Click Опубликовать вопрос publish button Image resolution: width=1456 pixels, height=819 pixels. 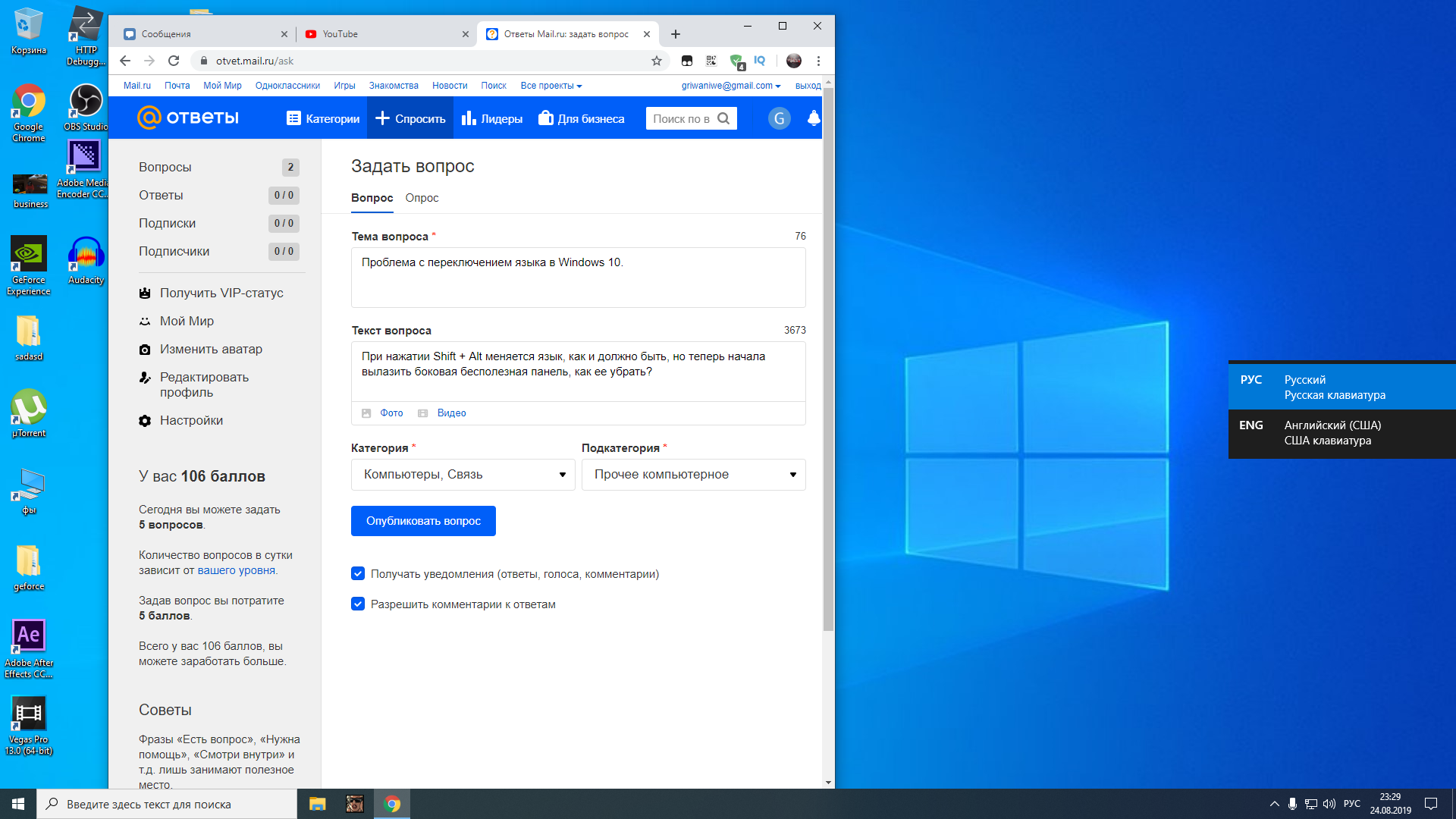(423, 520)
